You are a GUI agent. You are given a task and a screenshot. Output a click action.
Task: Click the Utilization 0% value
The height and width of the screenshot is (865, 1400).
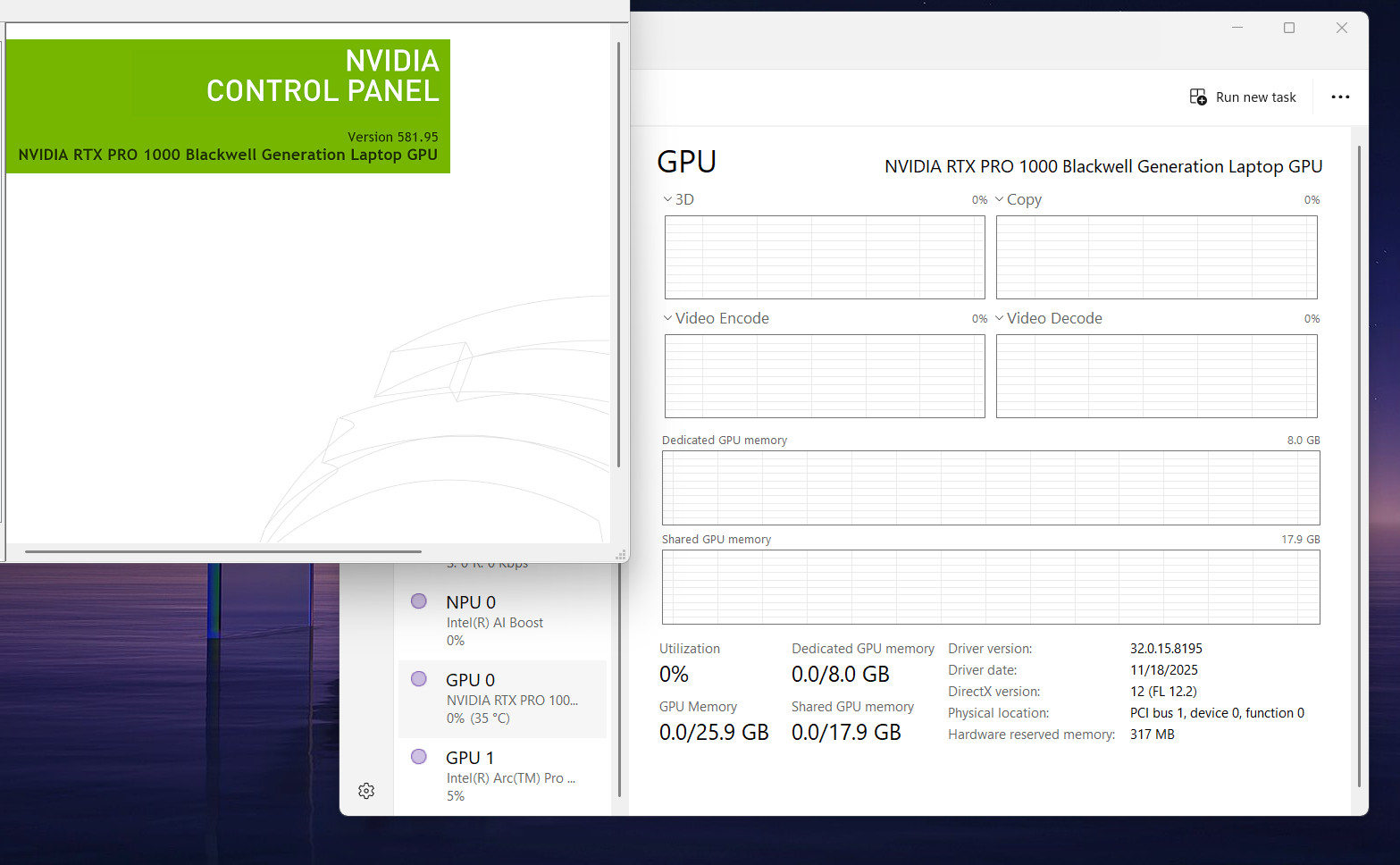click(x=674, y=675)
